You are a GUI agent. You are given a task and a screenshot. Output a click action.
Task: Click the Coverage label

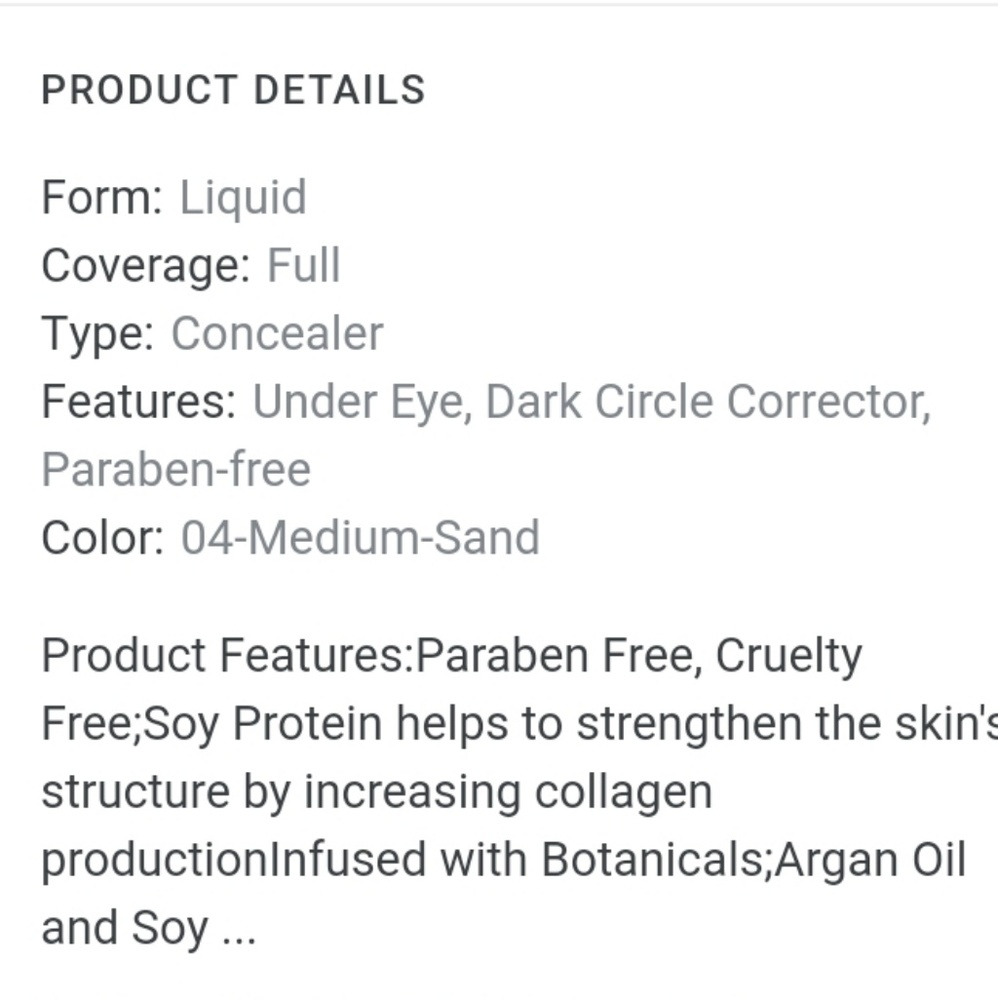pyautogui.click(x=146, y=267)
